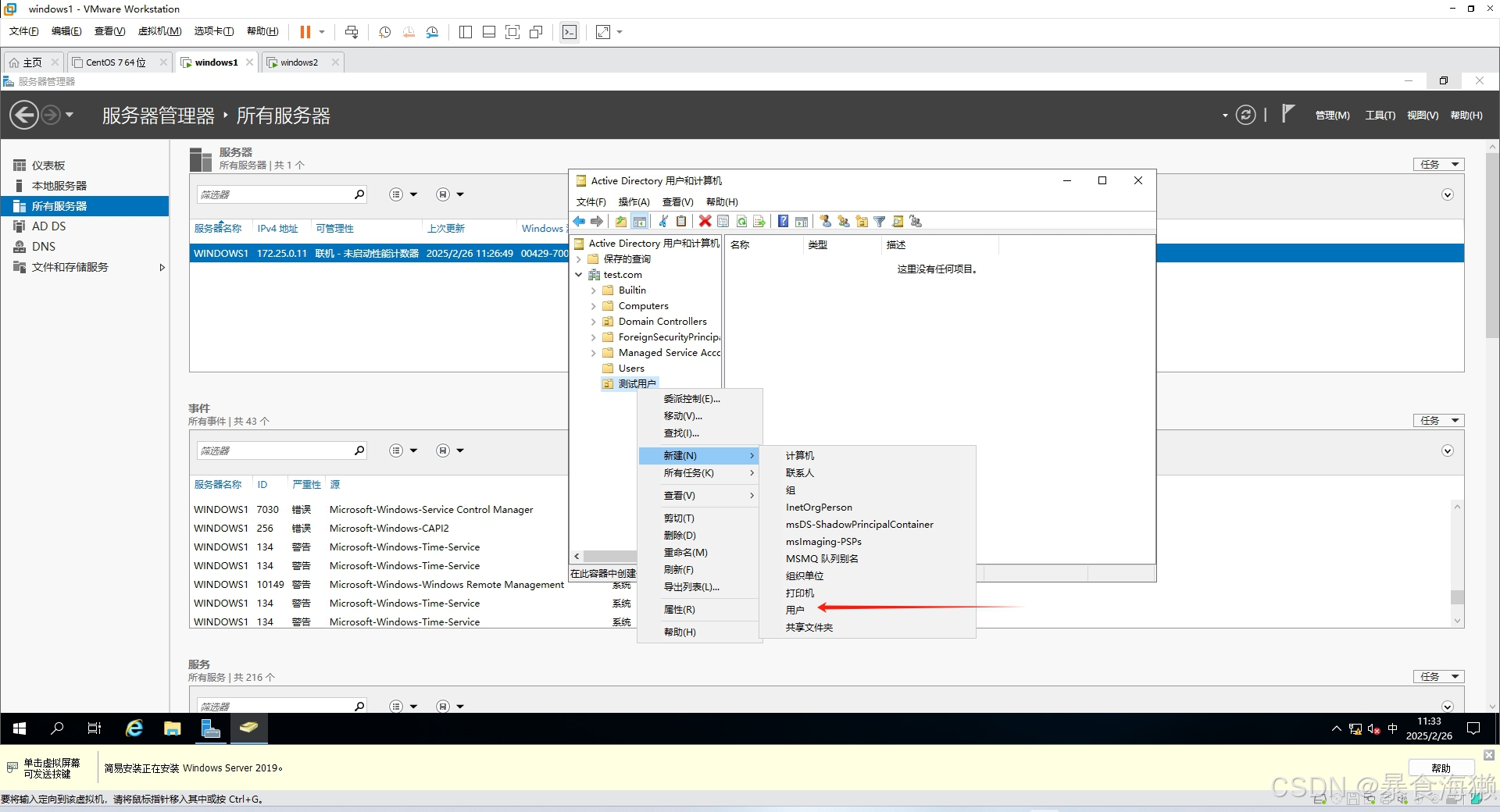Viewport: 1500px width, 812px height.
Task: Click the up-one-level folder icon
Action: coord(621,222)
